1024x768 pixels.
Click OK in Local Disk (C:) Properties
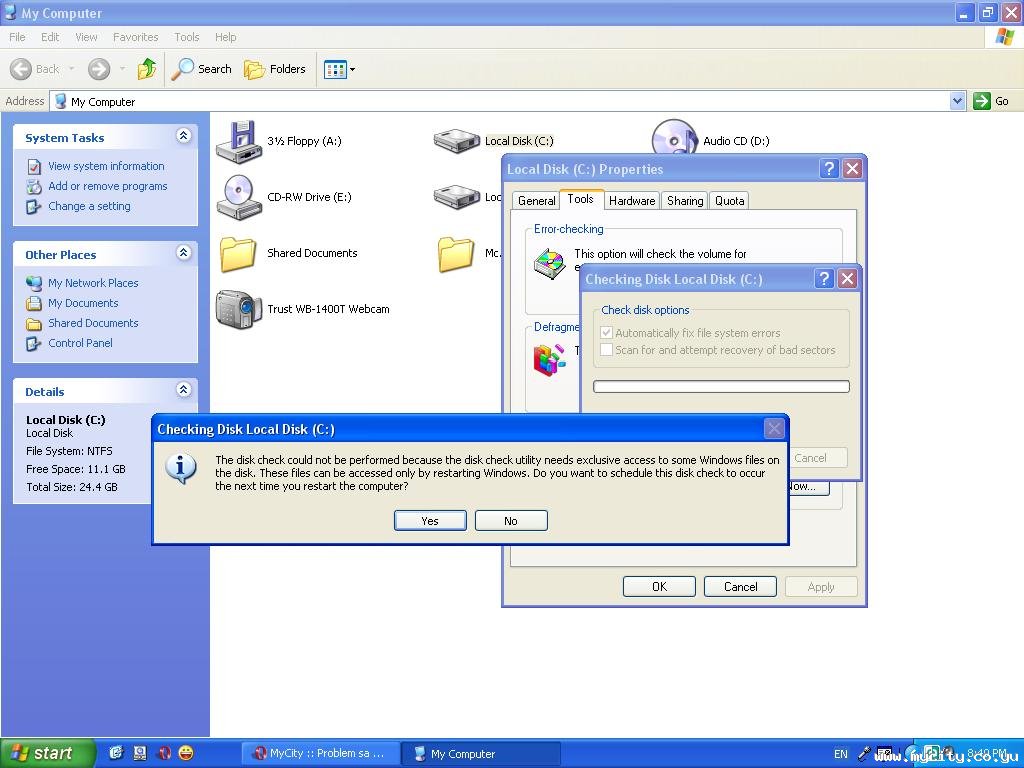(x=659, y=586)
